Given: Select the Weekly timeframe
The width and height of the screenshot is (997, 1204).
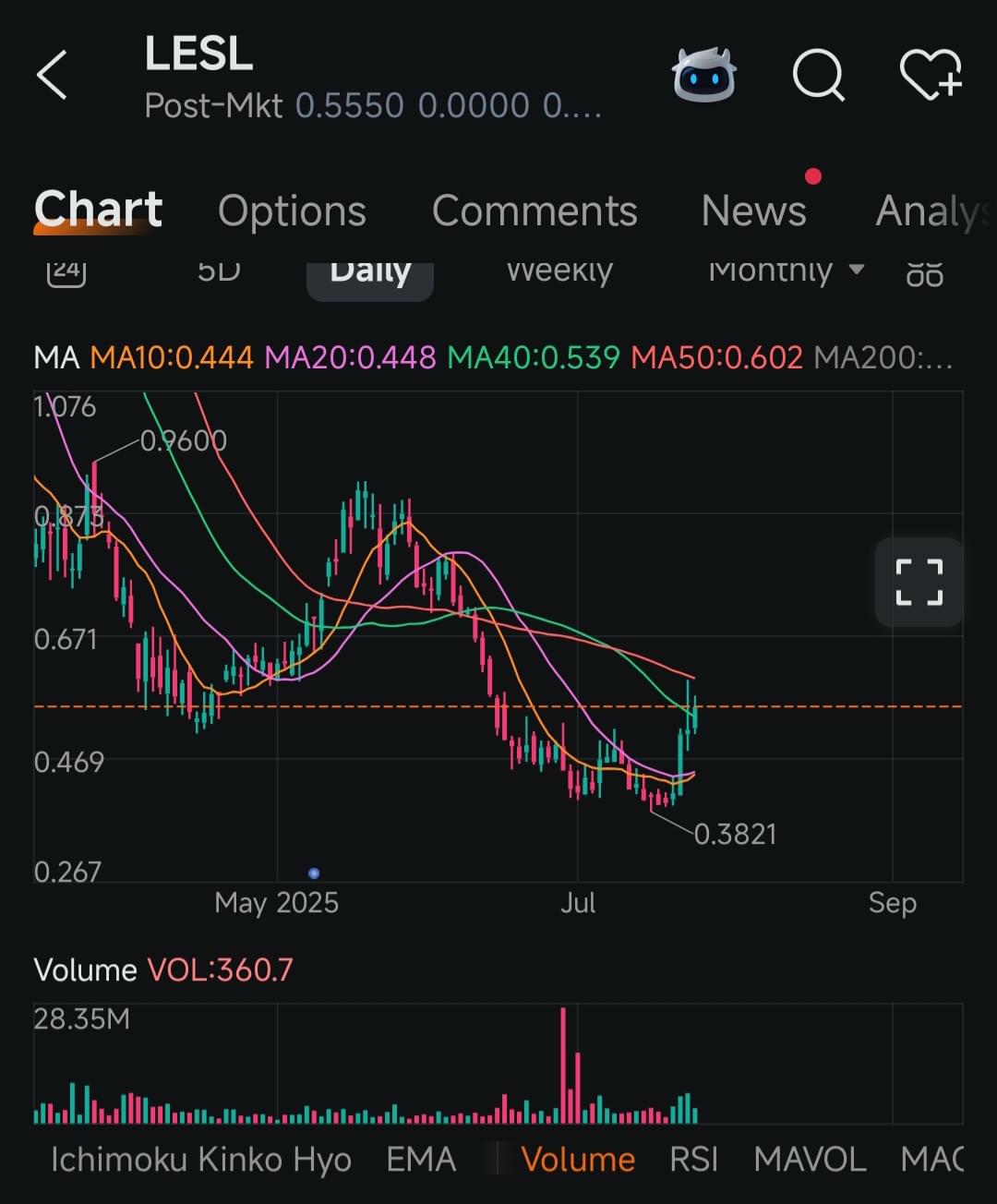Looking at the screenshot, I should point(559,271).
